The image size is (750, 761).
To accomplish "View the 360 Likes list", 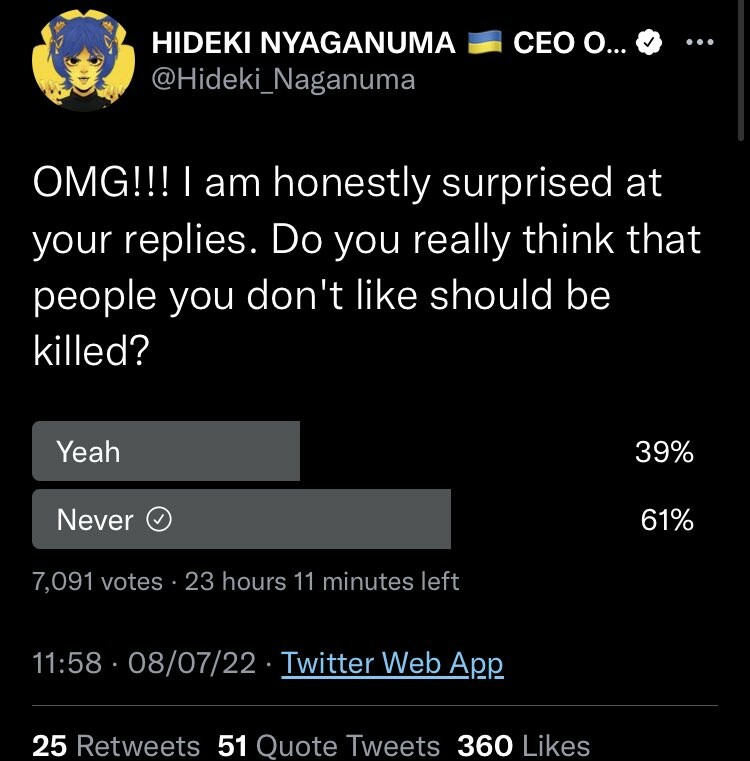I will point(523,746).
